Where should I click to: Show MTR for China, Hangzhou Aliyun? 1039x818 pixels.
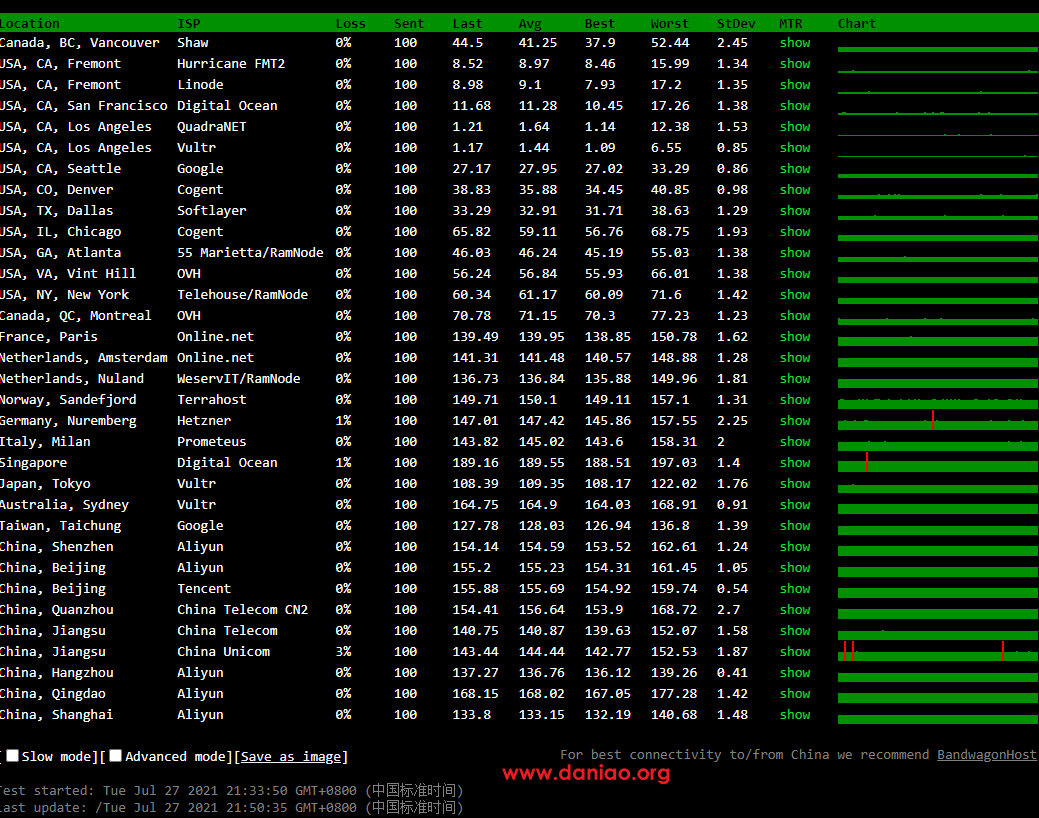[794, 673]
